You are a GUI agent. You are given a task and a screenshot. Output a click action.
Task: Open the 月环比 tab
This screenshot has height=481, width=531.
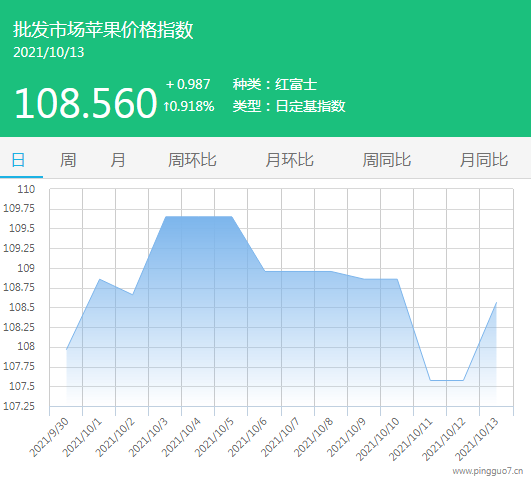[x=289, y=160]
